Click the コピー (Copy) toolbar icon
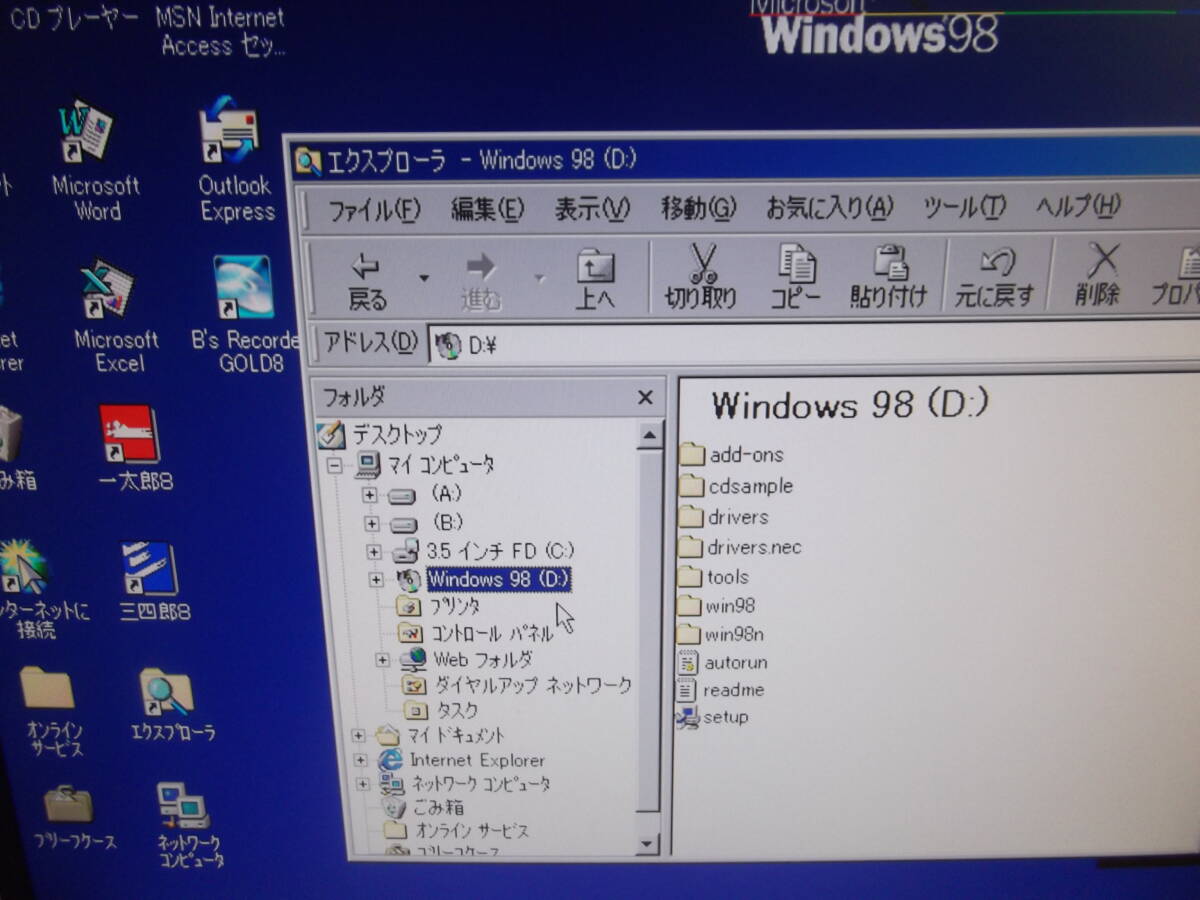Screen dimensions: 1200x900 pyautogui.click(x=797, y=262)
